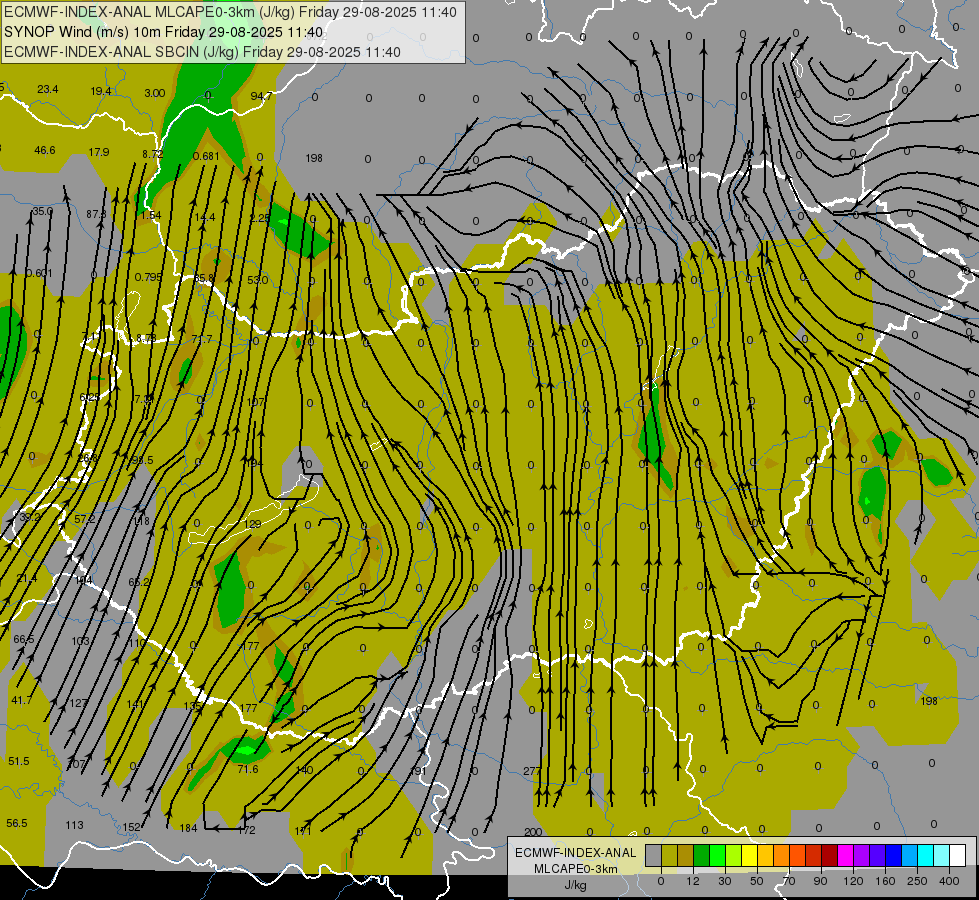Click the '129' value on the map
This screenshot has width=979, height=900.
pyautogui.click(x=252, y=524)
